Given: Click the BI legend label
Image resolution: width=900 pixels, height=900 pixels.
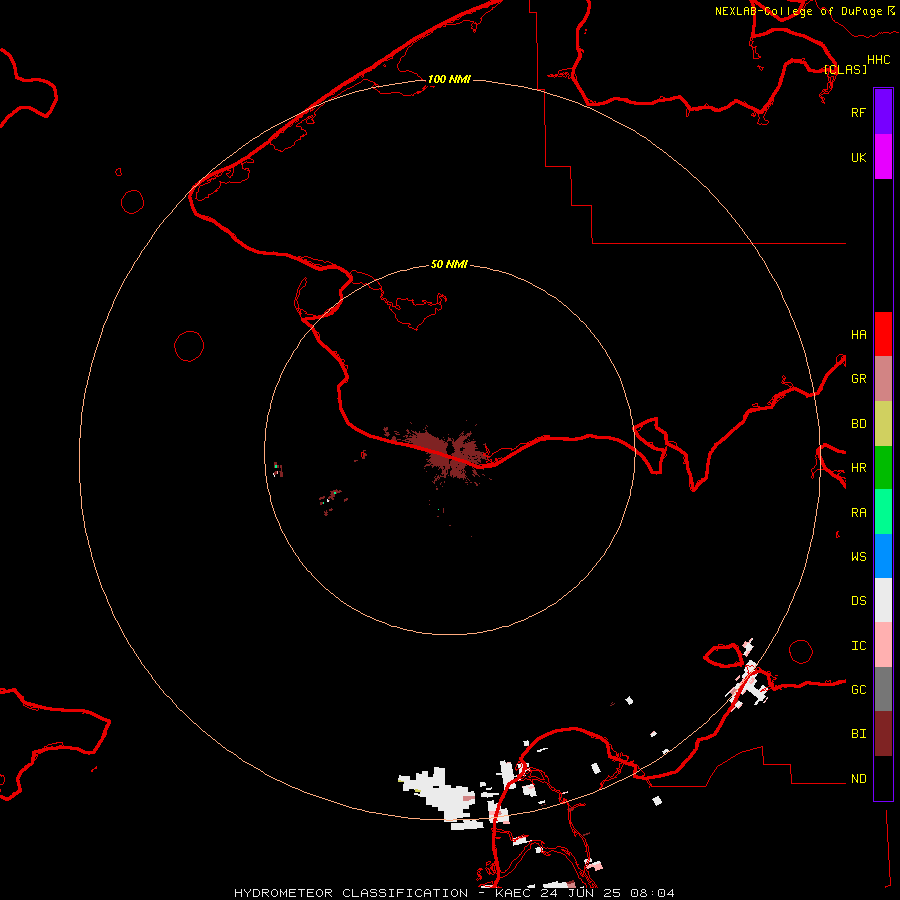Looking at the screenshot, I should (858, 734).
